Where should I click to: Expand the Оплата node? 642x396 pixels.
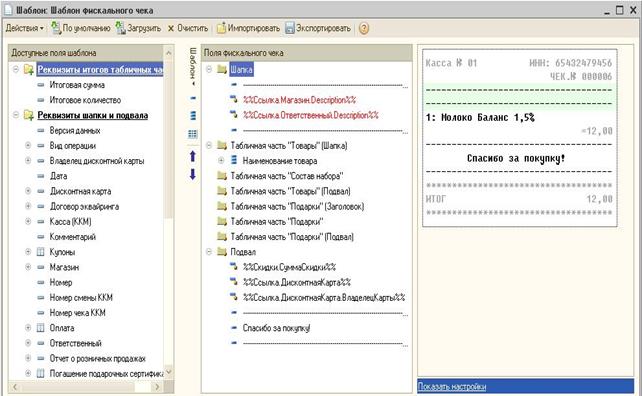28,328
